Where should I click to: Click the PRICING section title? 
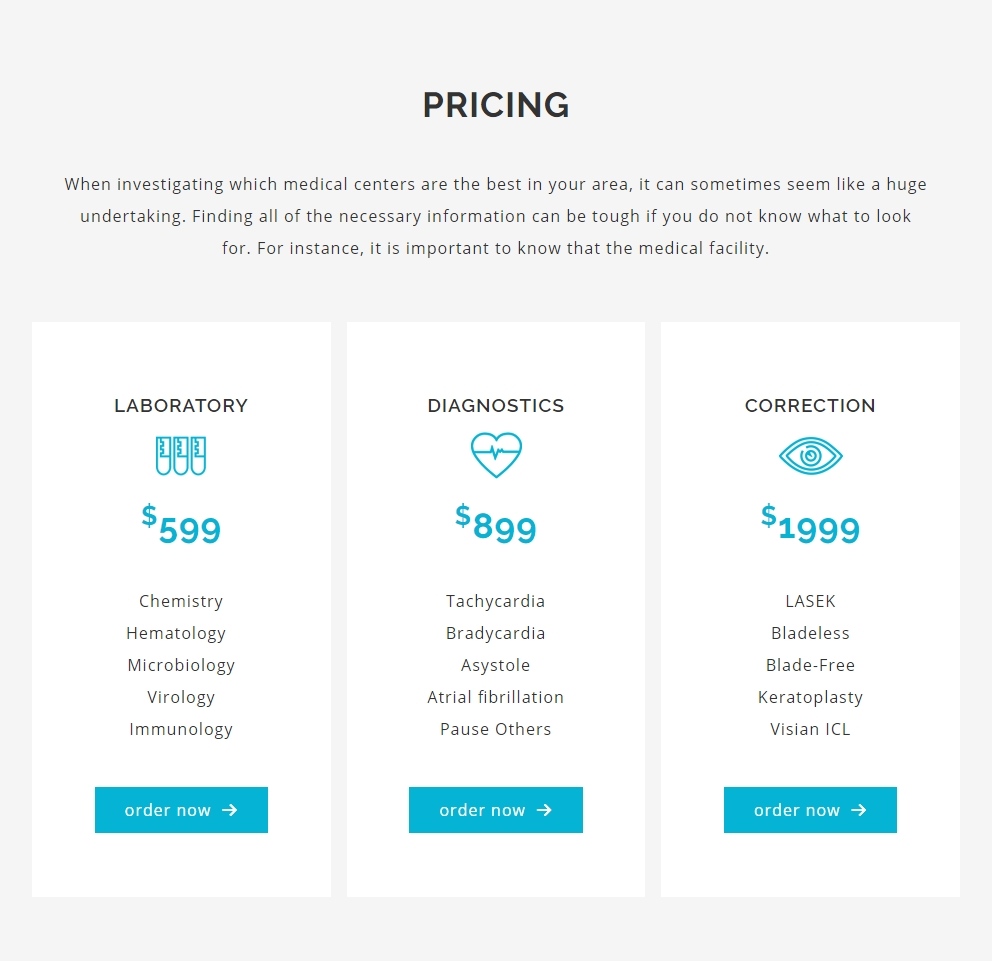pyautogui.click(x=496, y=105)
